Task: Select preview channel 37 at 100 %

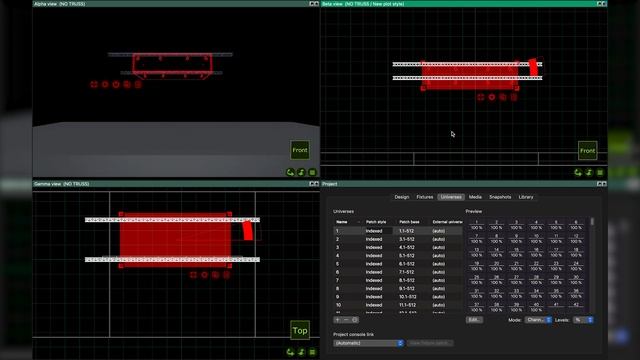Action: click(476, 307)
